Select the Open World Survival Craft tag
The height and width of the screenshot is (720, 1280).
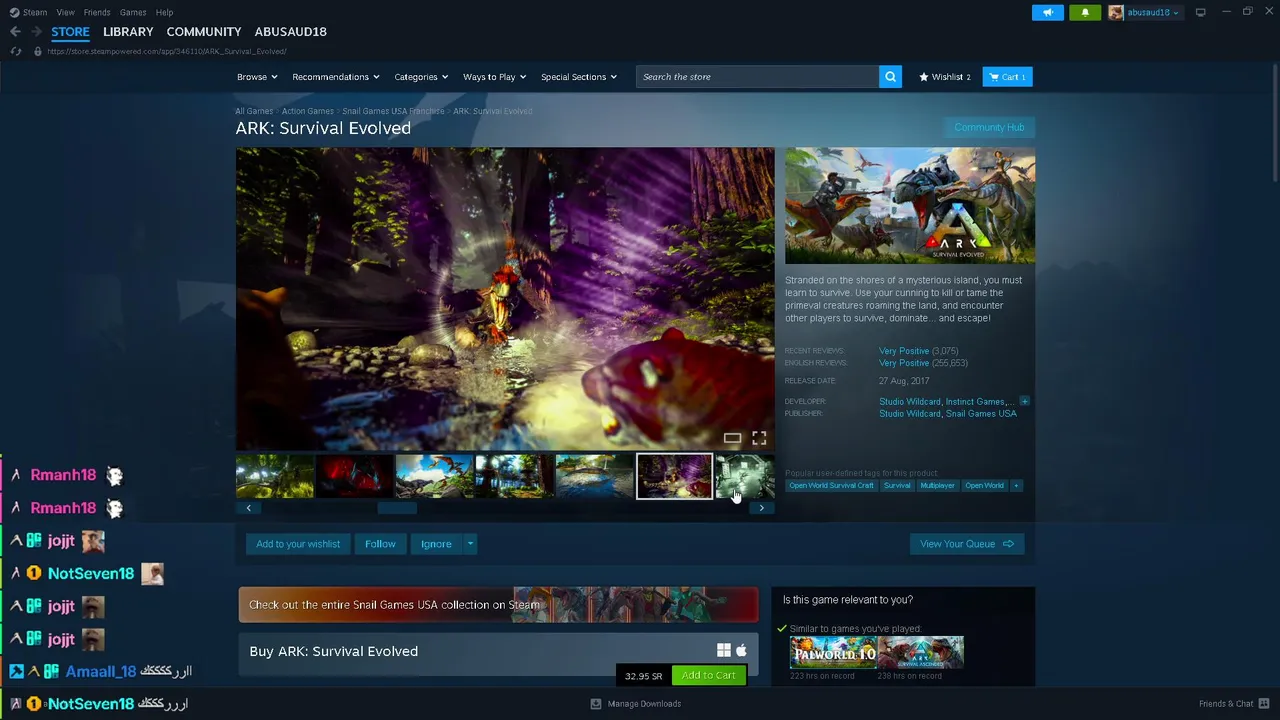click(x=832, y=486)
